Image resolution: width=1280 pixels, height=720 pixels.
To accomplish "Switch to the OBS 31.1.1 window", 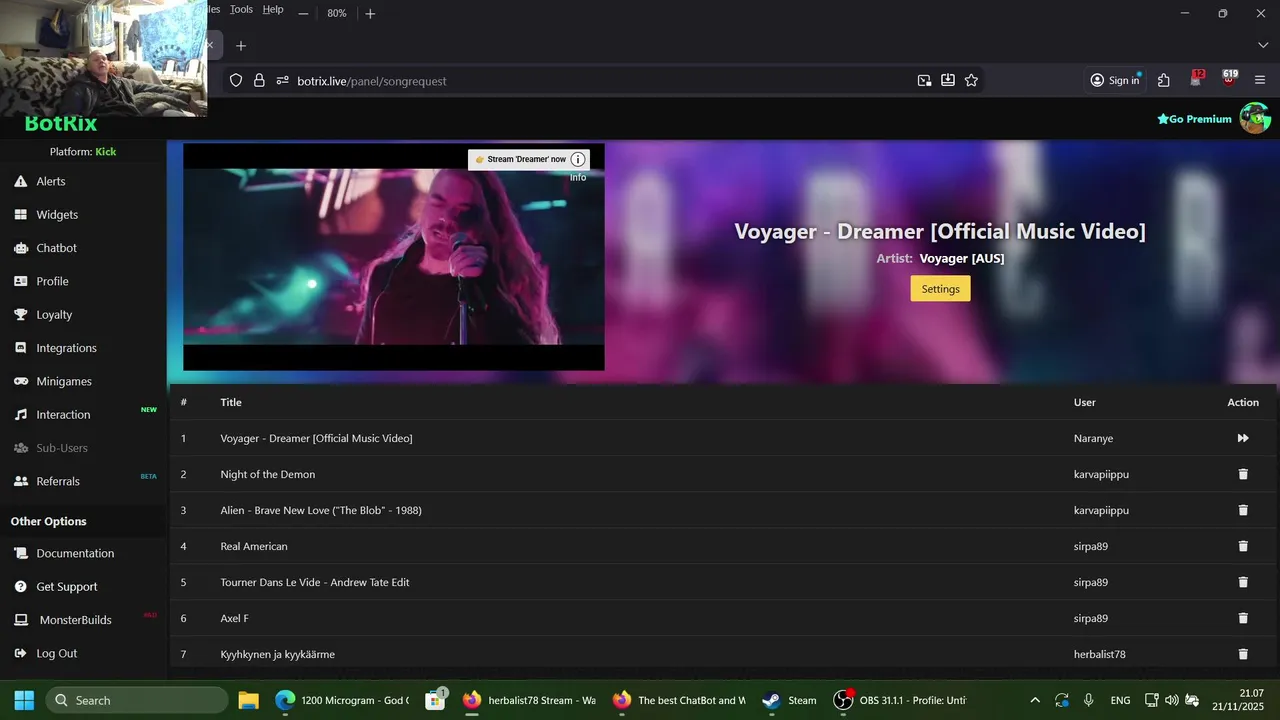I will [x=900, y=700].
